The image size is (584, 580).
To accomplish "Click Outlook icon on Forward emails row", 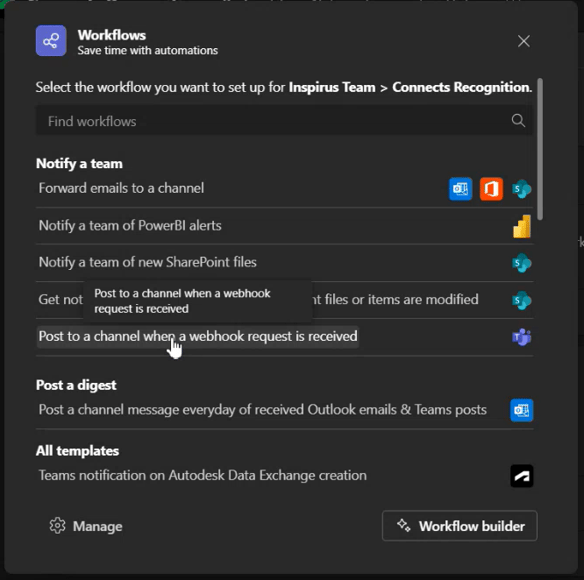I will pos(460,189).
